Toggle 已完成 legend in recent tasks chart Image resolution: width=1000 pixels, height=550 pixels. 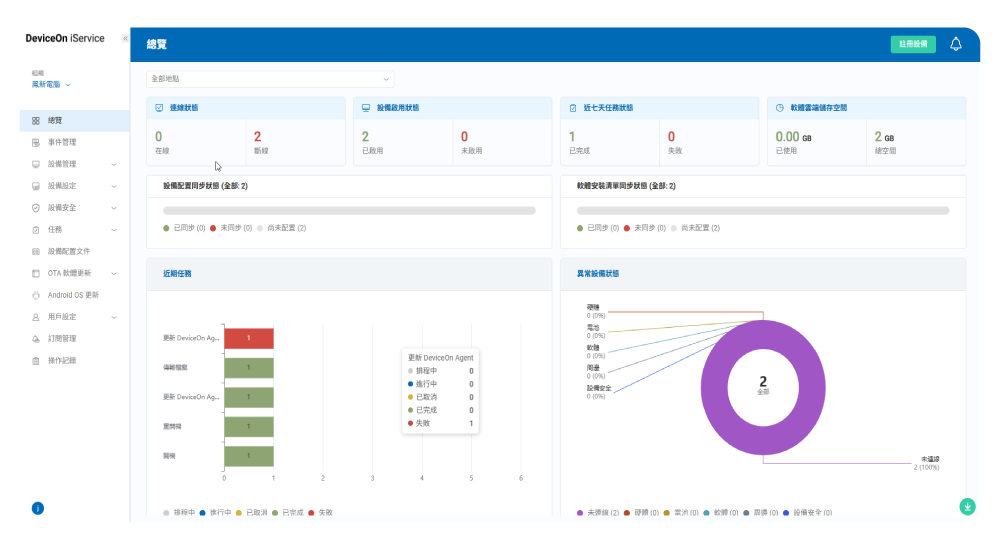pyautogui.click(x=288, y=512)
